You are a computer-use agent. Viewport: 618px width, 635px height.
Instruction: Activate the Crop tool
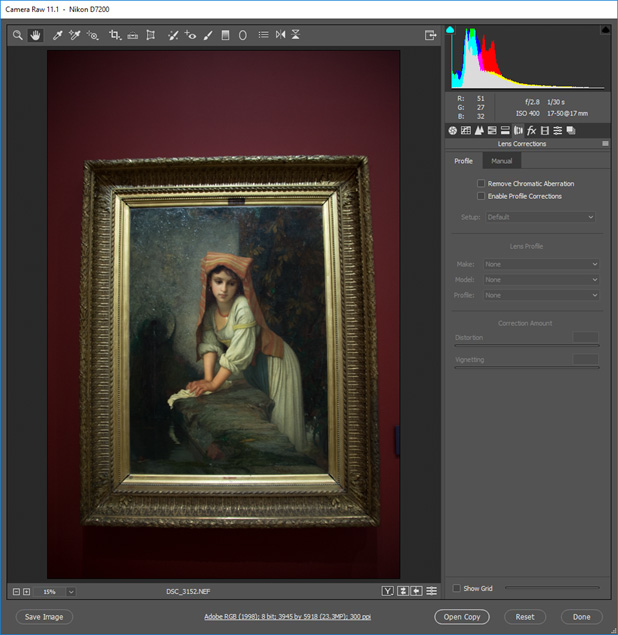[114, 35]
